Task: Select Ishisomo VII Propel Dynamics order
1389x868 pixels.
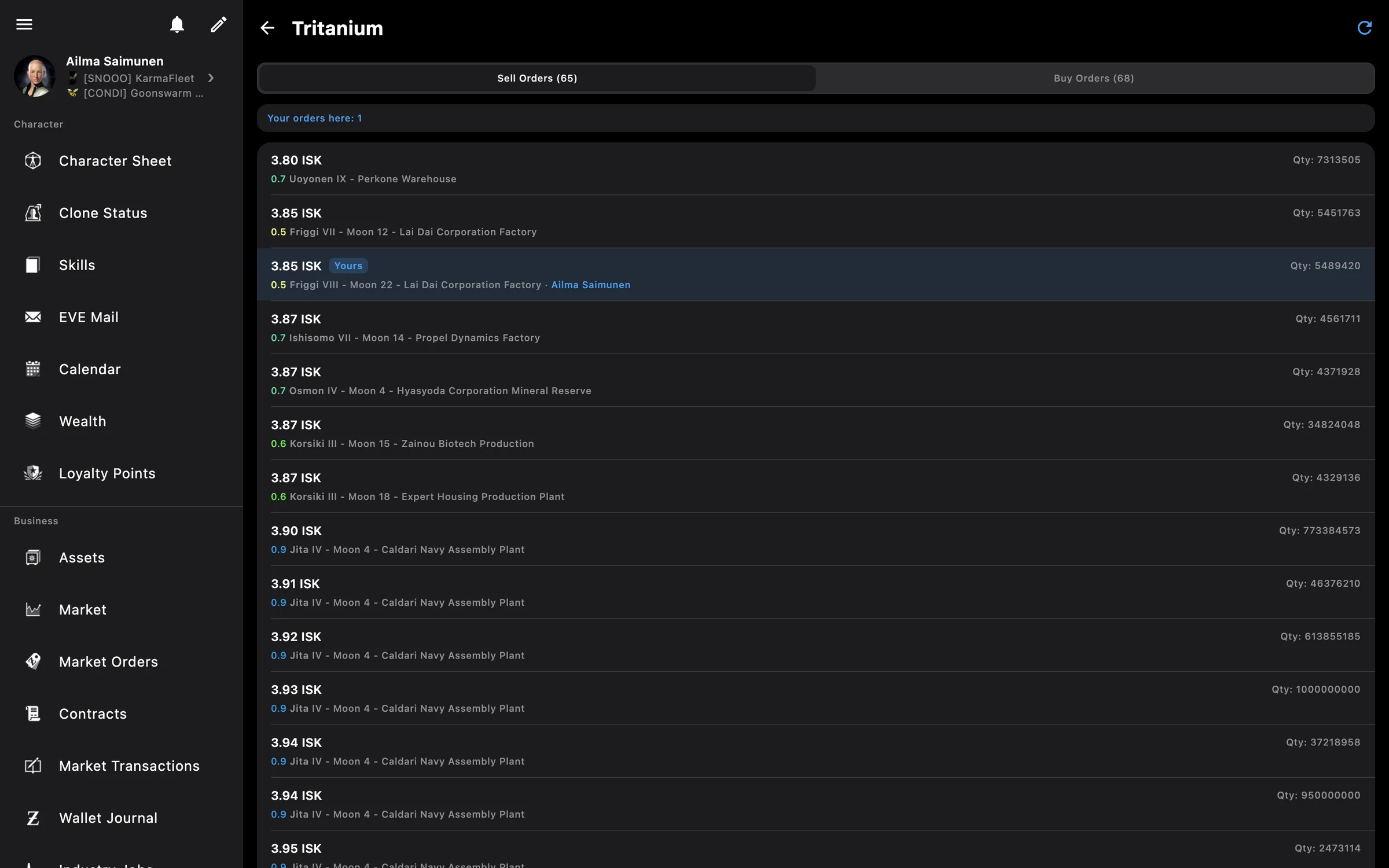Action: tap(816, 328)
